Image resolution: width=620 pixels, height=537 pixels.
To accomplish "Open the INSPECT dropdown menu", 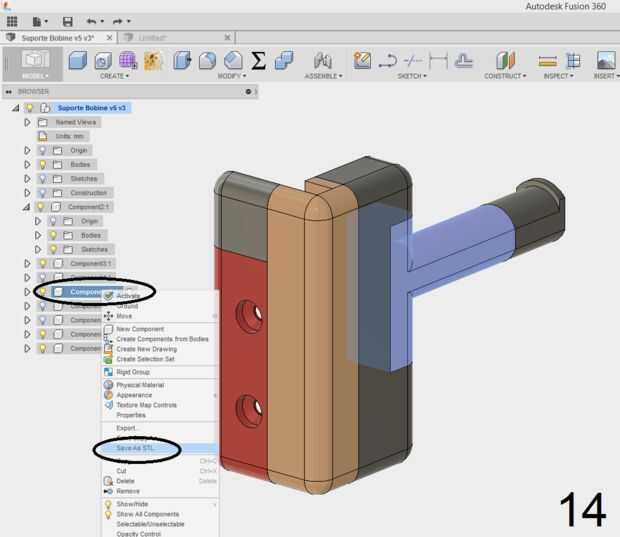I will click(x=558, y=76).
